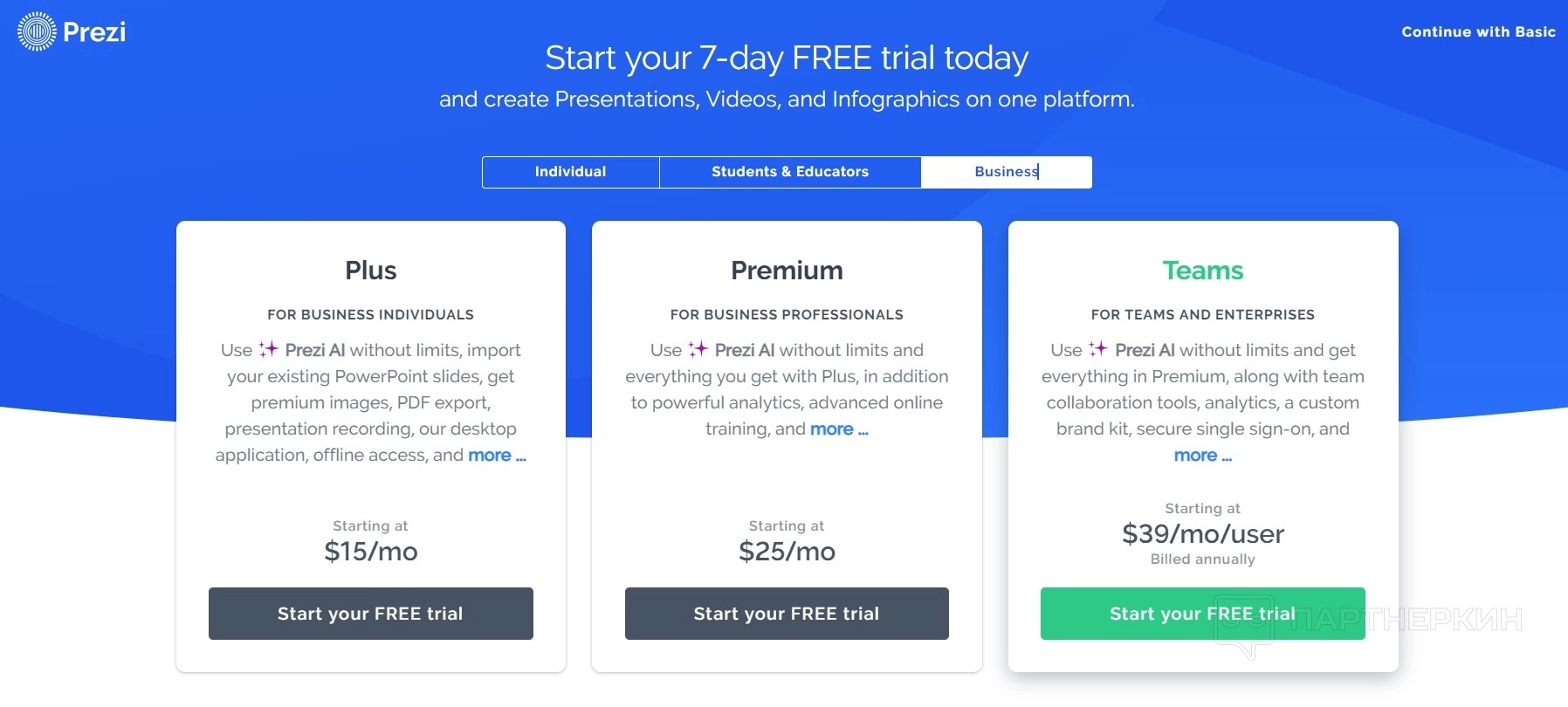
Task: Click the $39/mo/user Teams price
Action: (x=1202, y=534)
